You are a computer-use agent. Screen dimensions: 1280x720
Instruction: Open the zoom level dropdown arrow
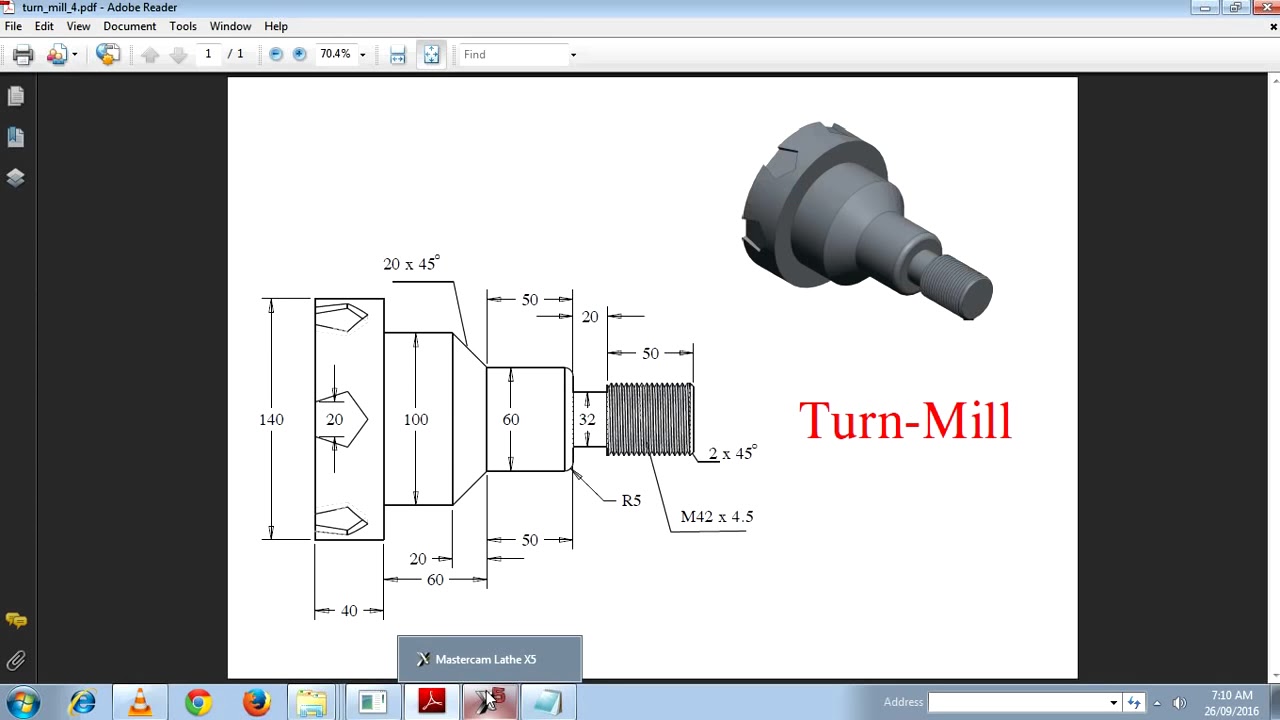pyautogui.click(x=362, y=55)
